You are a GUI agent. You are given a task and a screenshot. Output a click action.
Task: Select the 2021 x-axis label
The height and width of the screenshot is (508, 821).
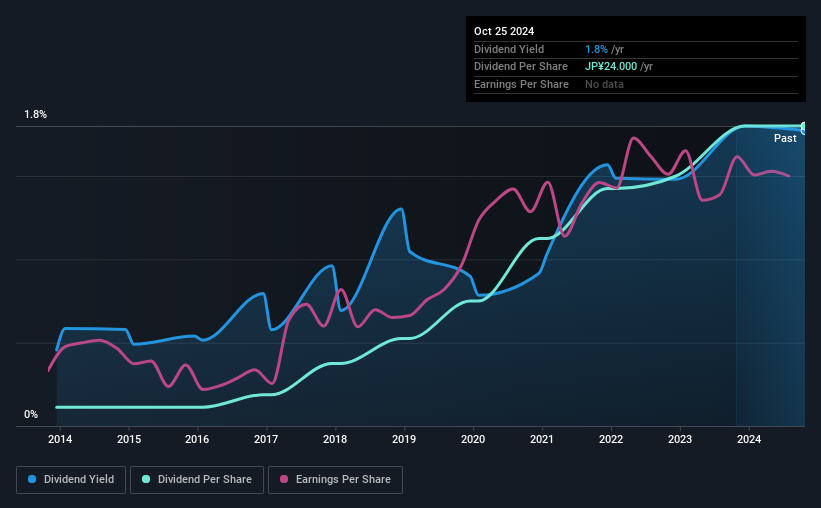coord(541,439)
